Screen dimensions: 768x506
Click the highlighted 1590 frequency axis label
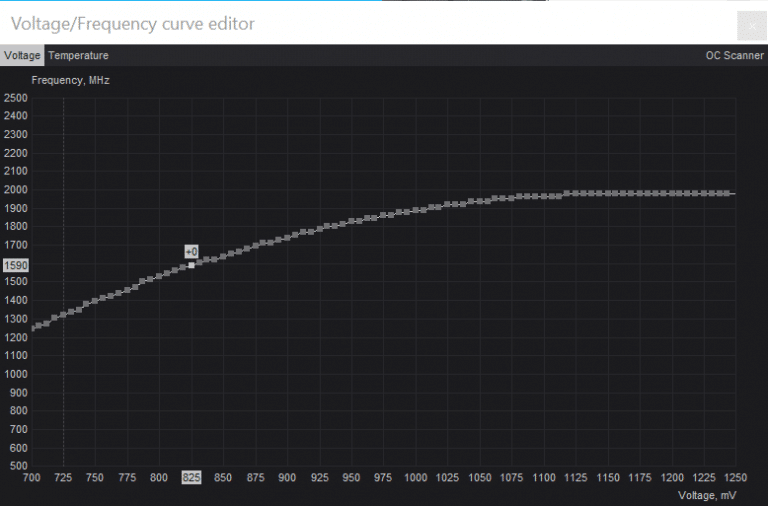tap(15, 265)
